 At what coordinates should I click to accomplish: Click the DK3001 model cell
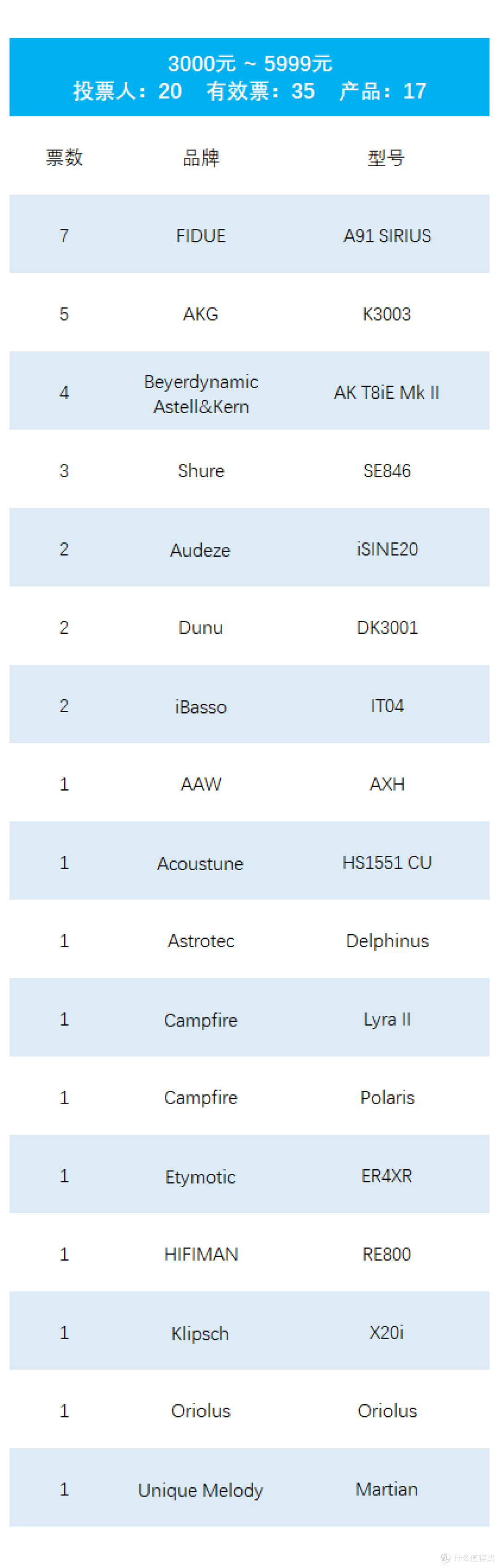[388, 628]
